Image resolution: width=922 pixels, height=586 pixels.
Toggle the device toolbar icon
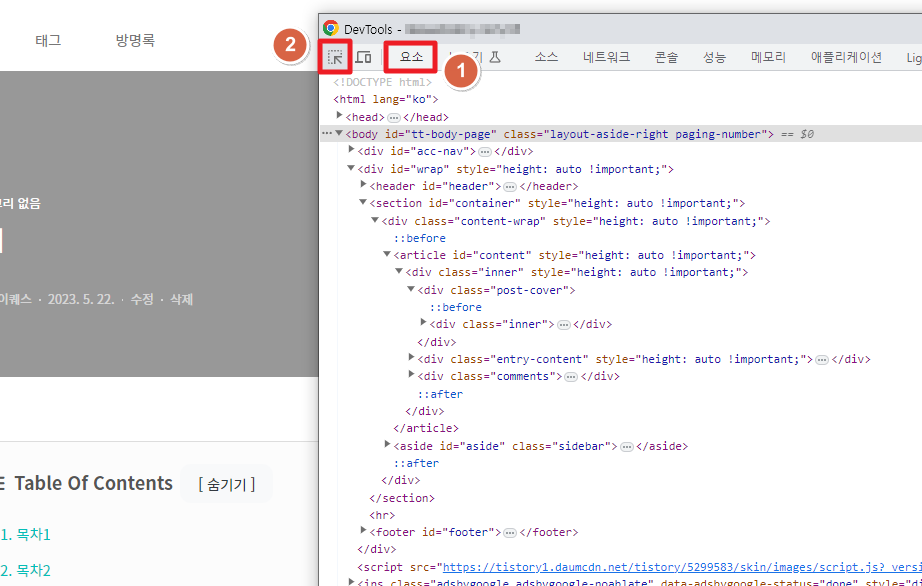364,57
